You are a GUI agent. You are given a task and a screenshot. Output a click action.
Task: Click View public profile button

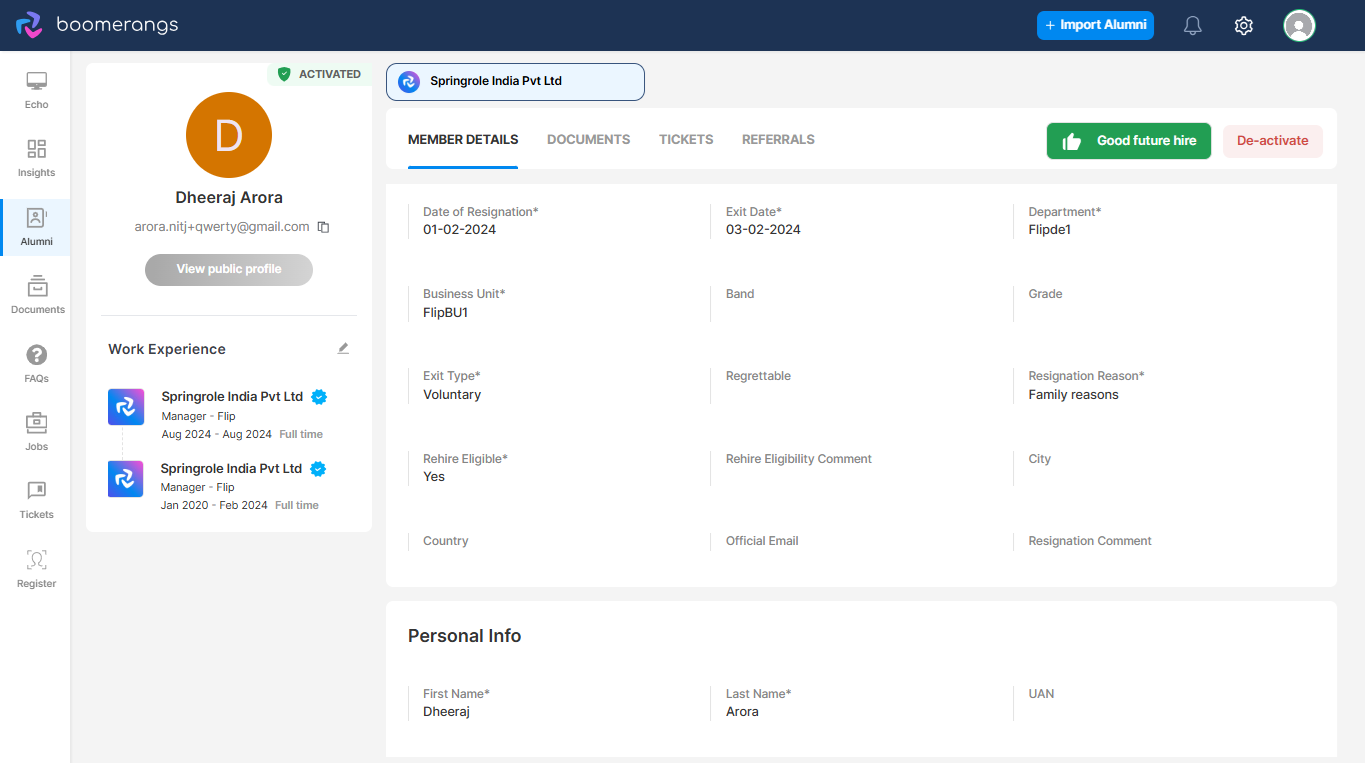click(x=229, y=269)
